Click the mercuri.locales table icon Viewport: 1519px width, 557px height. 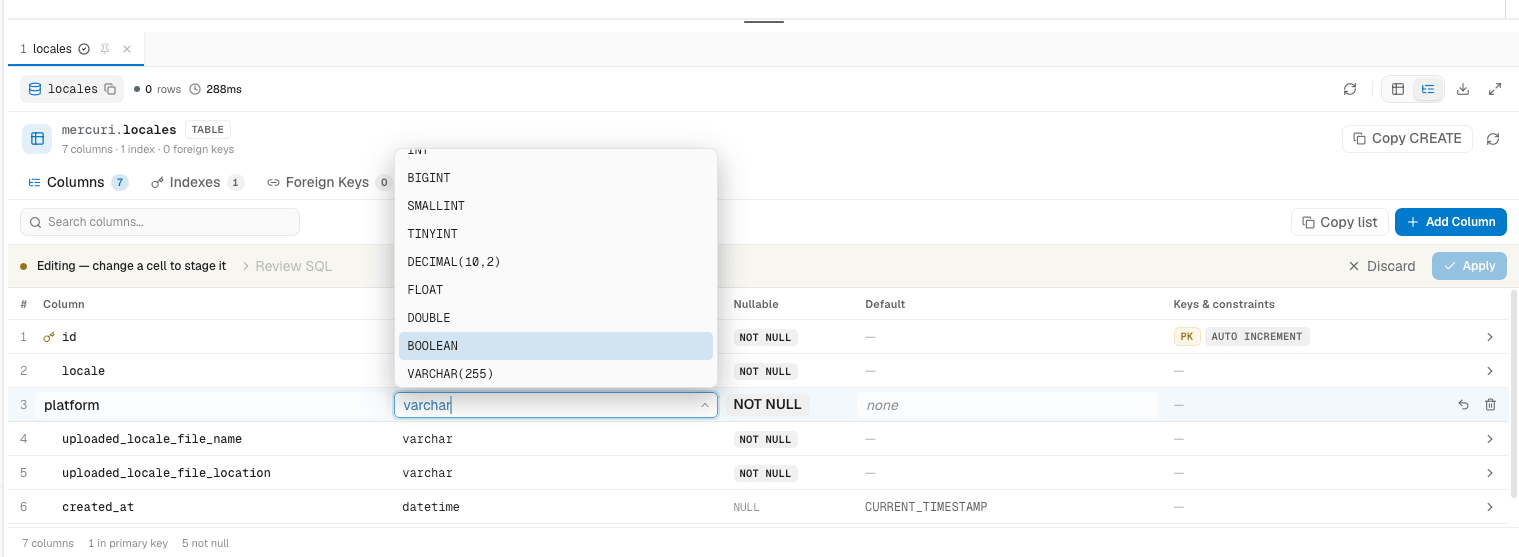[x=37, y=139]
